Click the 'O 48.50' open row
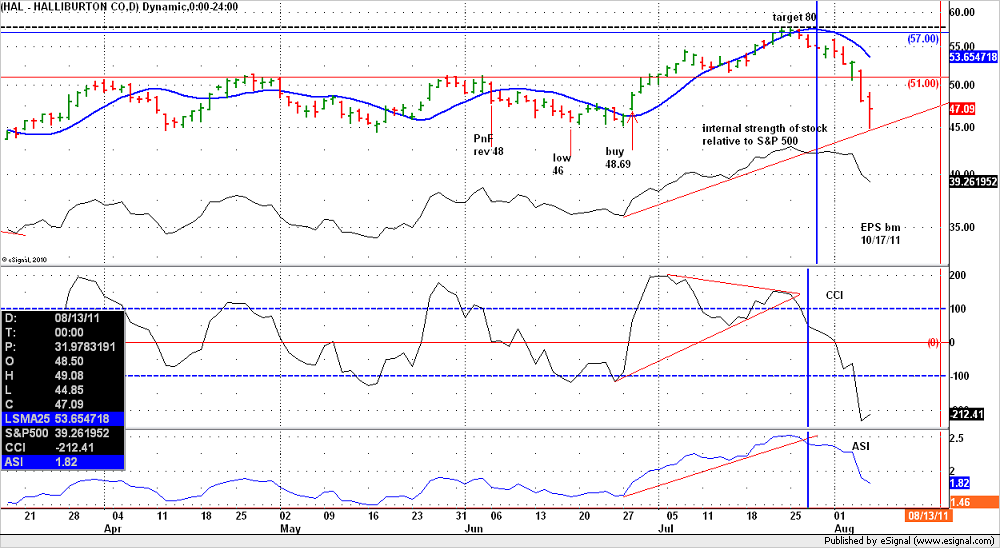The width and height of the screenshot is (1000, 548). 63,360
